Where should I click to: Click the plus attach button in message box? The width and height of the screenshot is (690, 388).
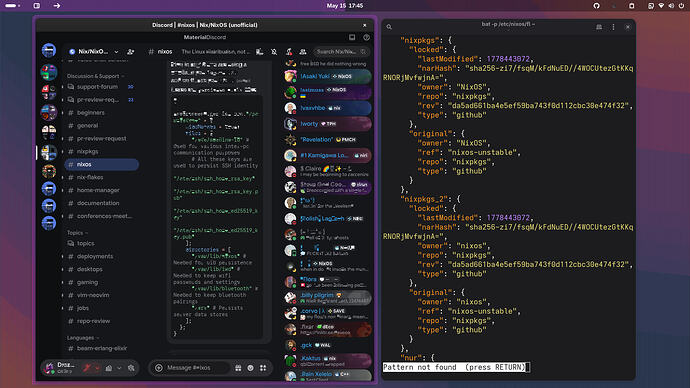pos(159,368)
